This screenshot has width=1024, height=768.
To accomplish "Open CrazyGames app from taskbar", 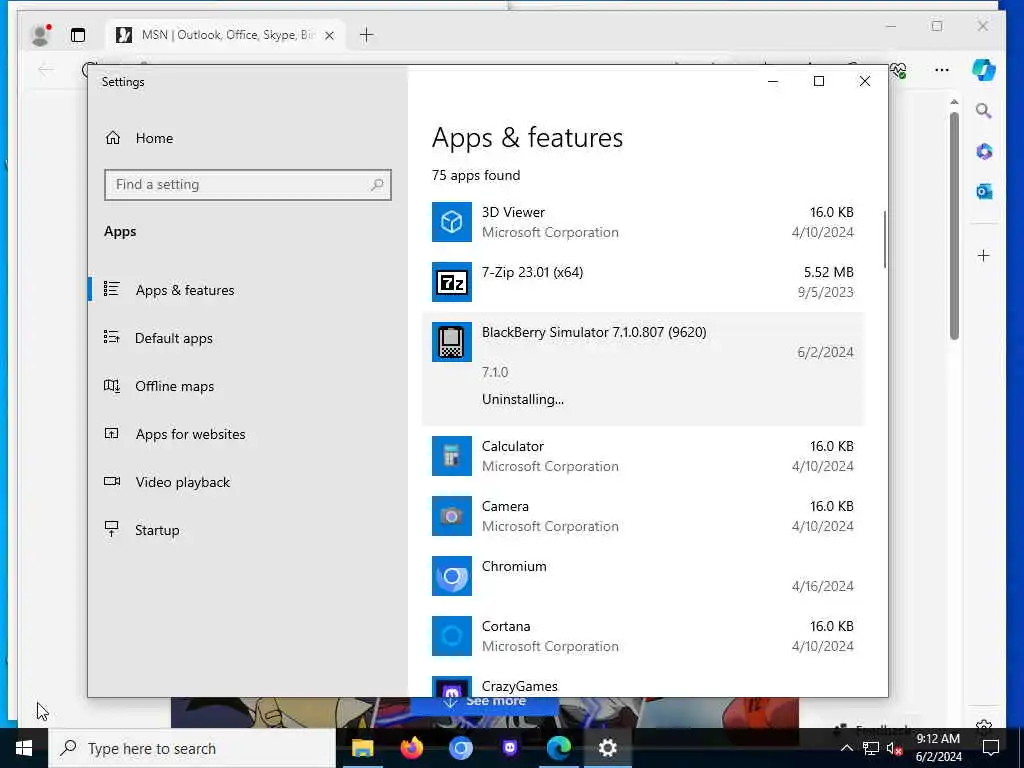I will [x=509, y=748].
